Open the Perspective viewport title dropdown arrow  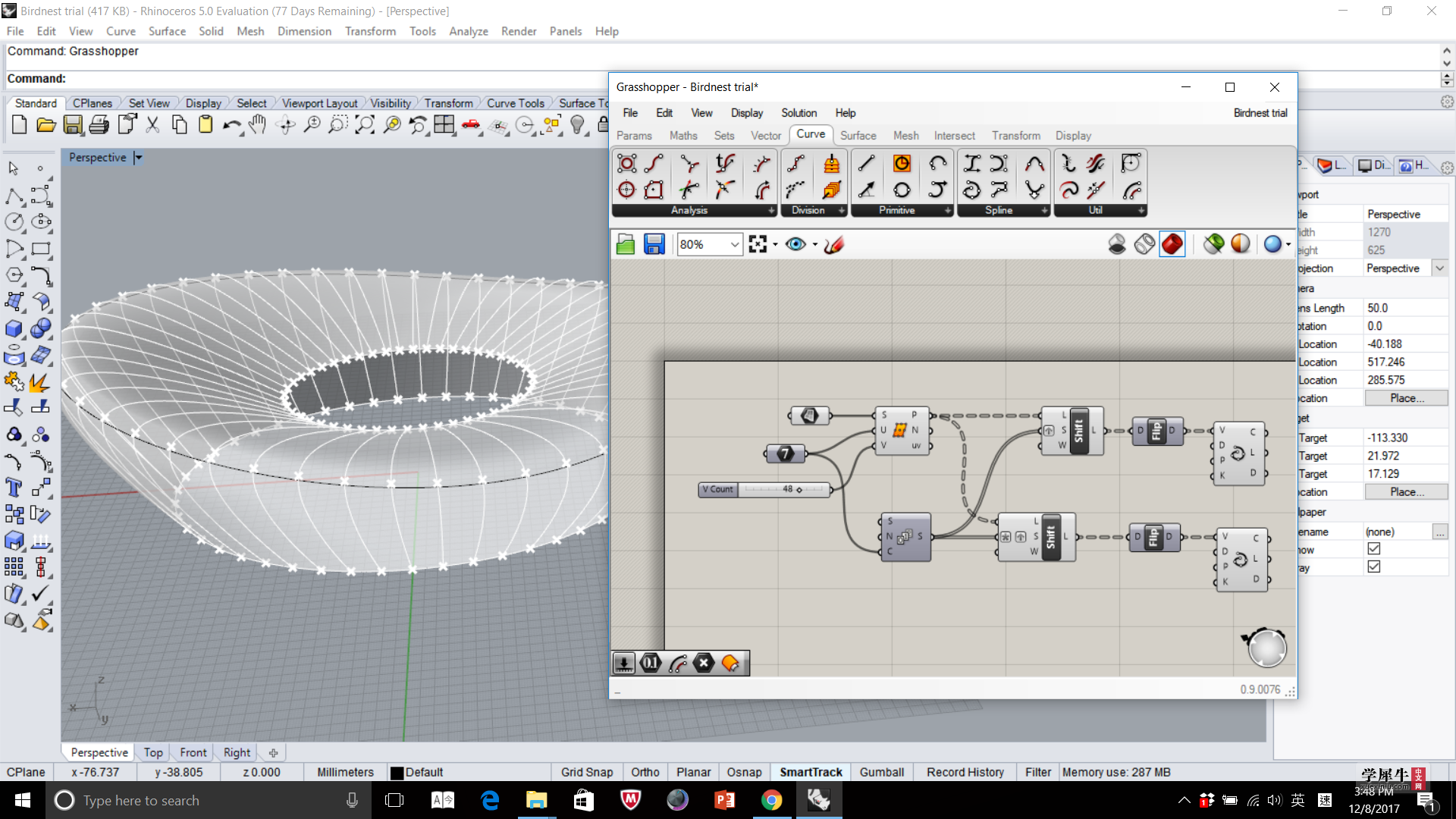tap(138, 158)
